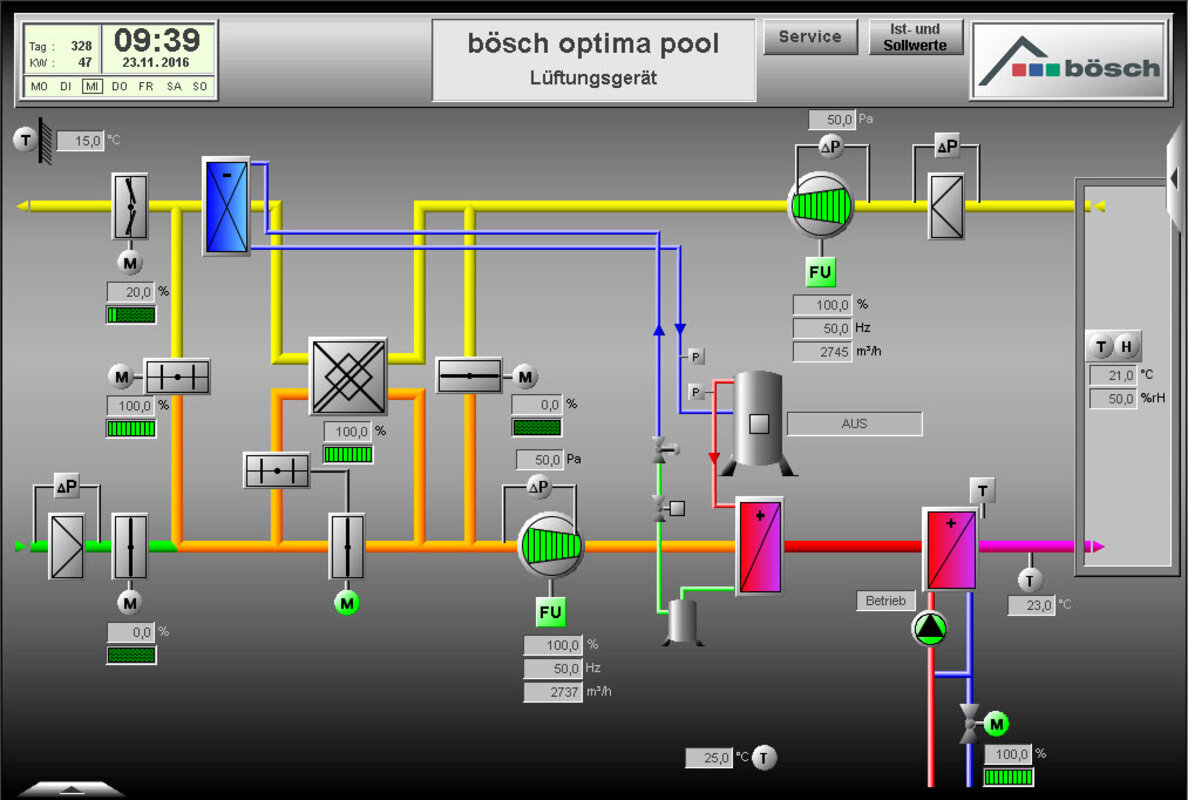
Task: Toggle the Betrieb pump status label
Action: coord(885,601)
